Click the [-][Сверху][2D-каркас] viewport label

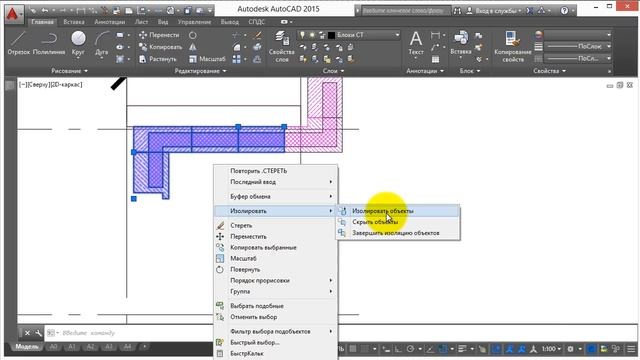(51, 85)
